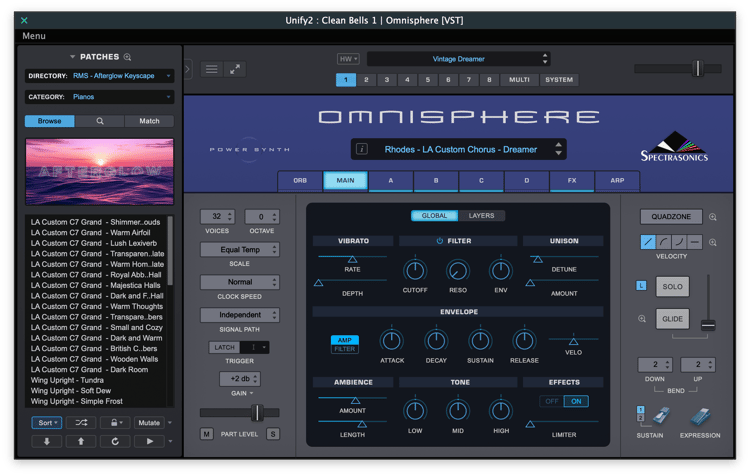The width and height of the screenshot is (750, 476).
Task: Expand view with the arrows icon
Action: tap(235, 69)
